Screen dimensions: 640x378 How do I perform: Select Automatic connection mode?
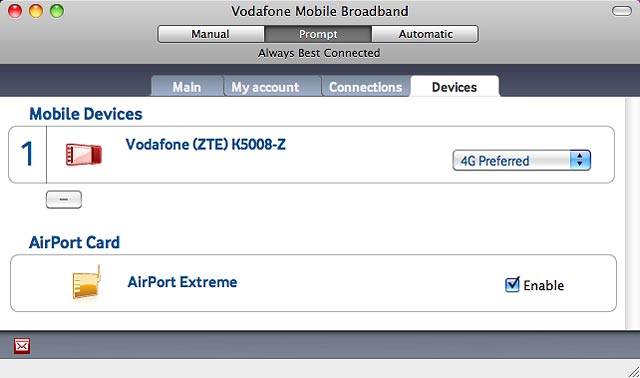425,34
